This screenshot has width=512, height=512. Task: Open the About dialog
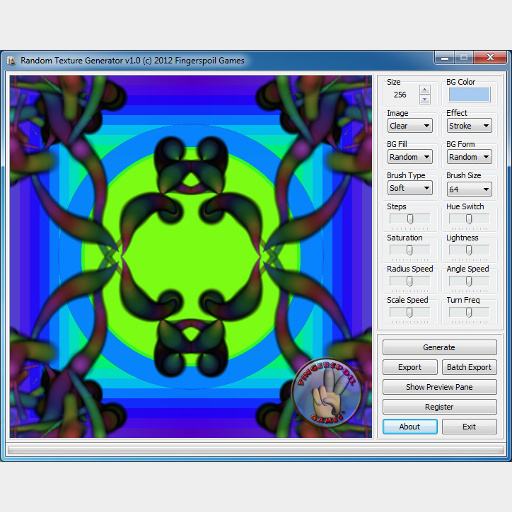coord(410,427)
